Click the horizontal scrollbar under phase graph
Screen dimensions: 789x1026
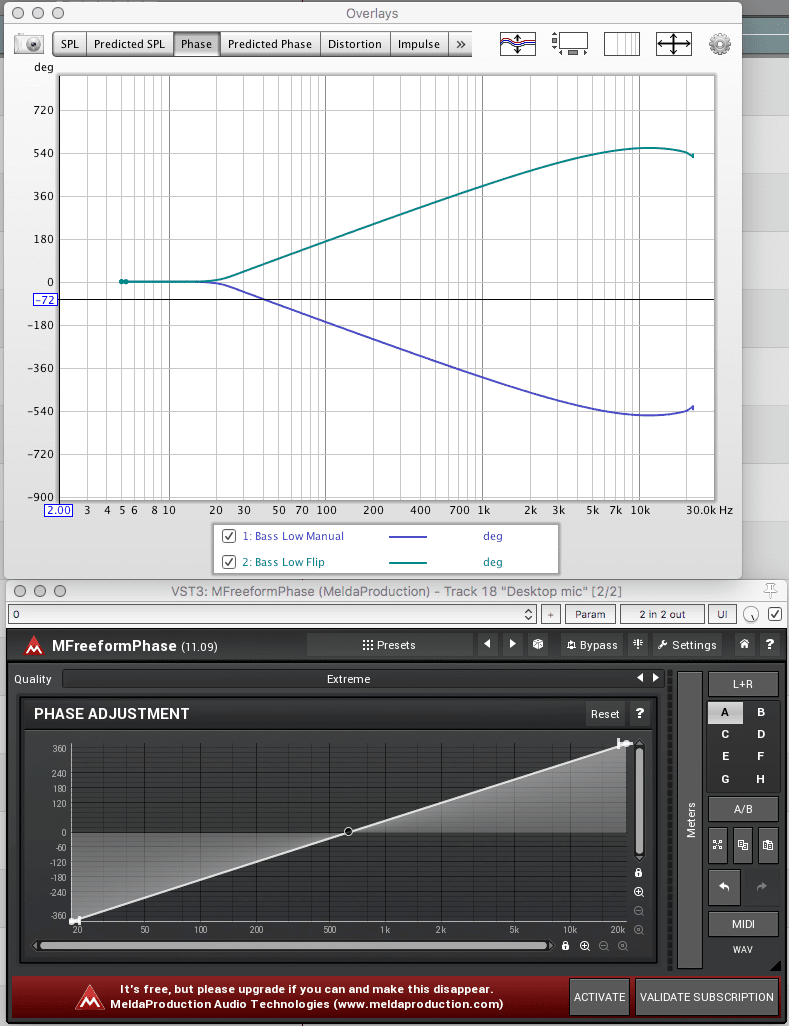[292, 945]
